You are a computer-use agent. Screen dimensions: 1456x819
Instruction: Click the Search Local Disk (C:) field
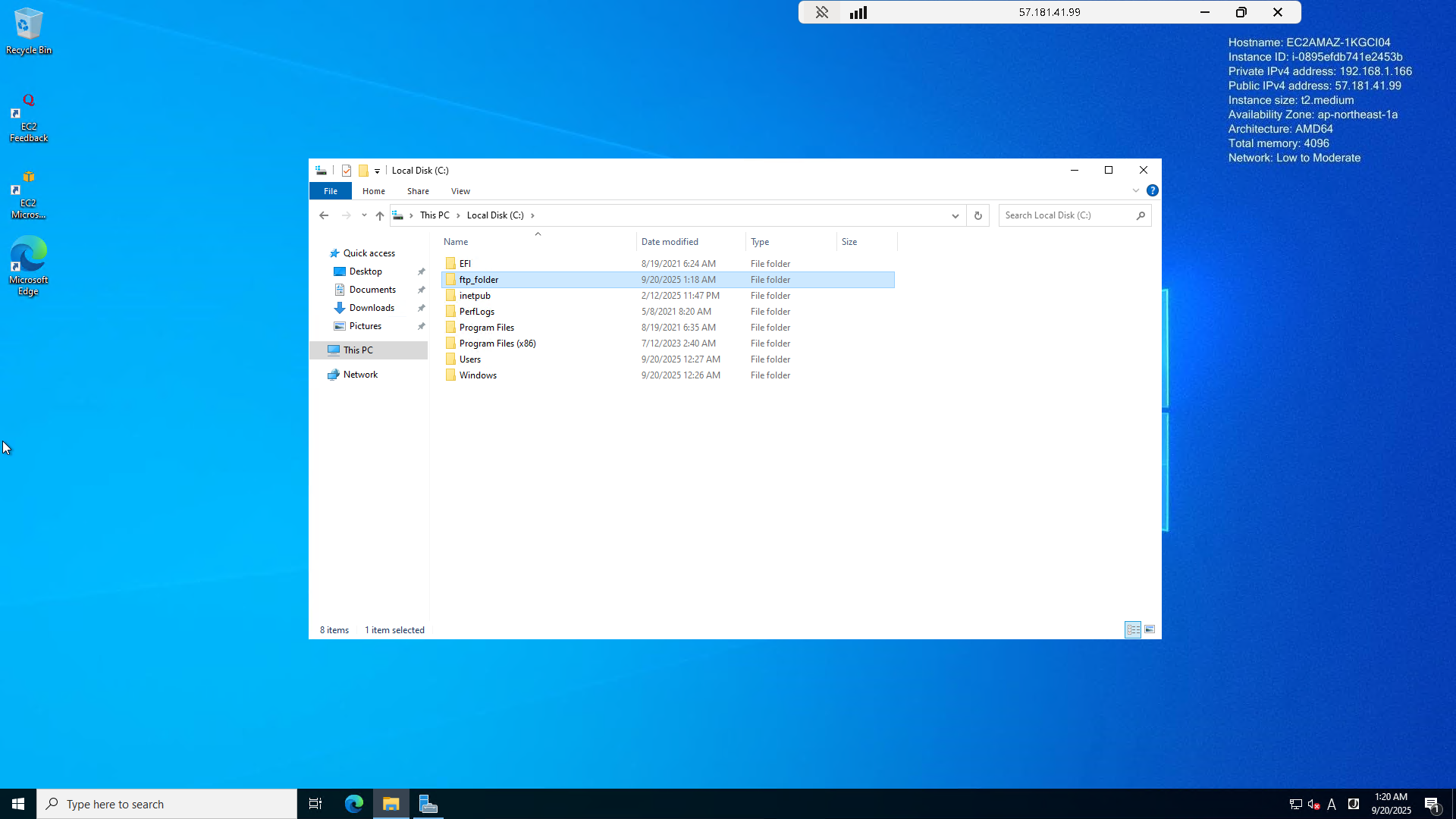pos(1067,216)
